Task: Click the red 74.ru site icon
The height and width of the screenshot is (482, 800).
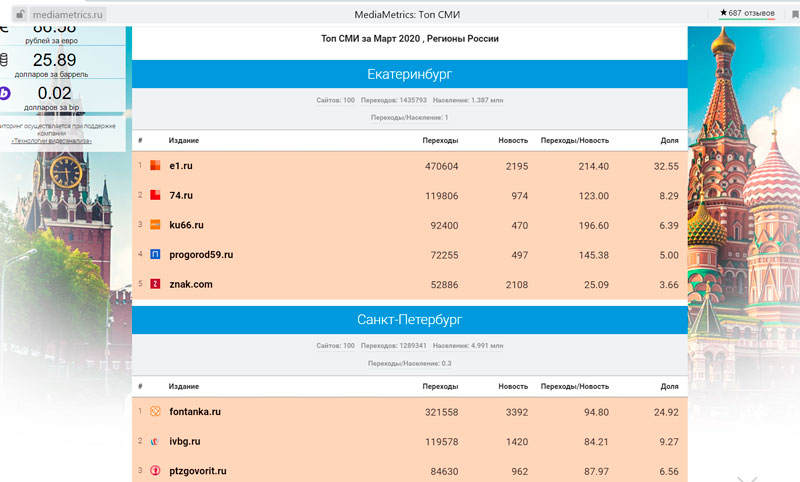Action: point(155,195)
